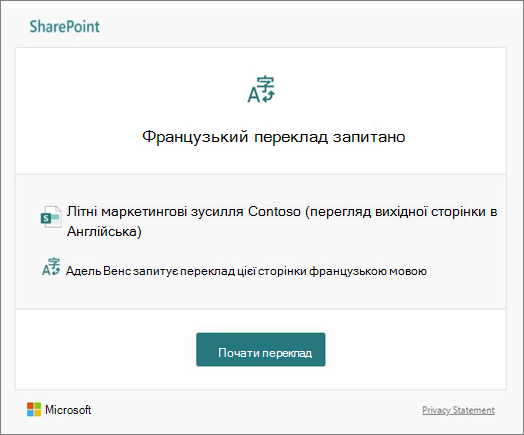Viewport: 524px width, 435px height.
Task: Click the Microsoft wordmark text in footer
Action: click(x=68, y=410)
